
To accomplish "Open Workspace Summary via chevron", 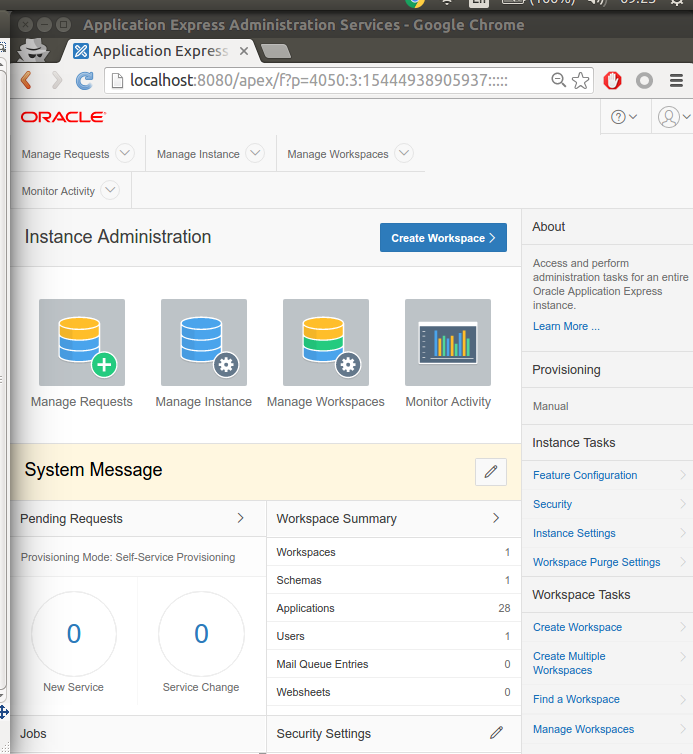I will click(x=496, y=518).
